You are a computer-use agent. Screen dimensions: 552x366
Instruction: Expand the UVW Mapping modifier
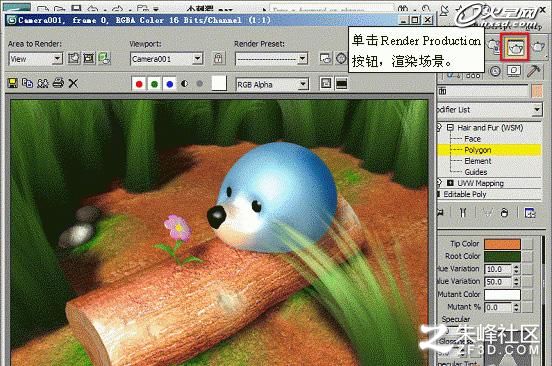pyautogui.click(x=450, y=183)
